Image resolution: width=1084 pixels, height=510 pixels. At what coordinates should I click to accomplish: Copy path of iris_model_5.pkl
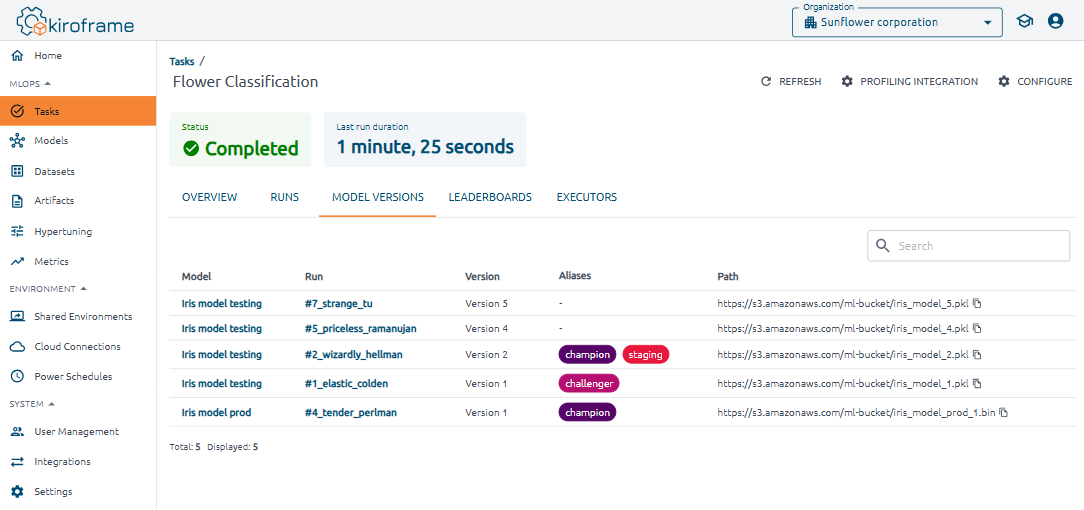pyautogui.click(x=978, y=303)
